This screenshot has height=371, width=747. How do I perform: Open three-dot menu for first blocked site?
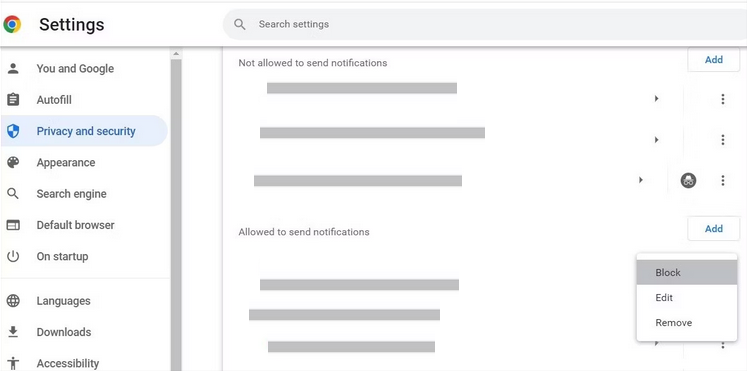[723, 99]
